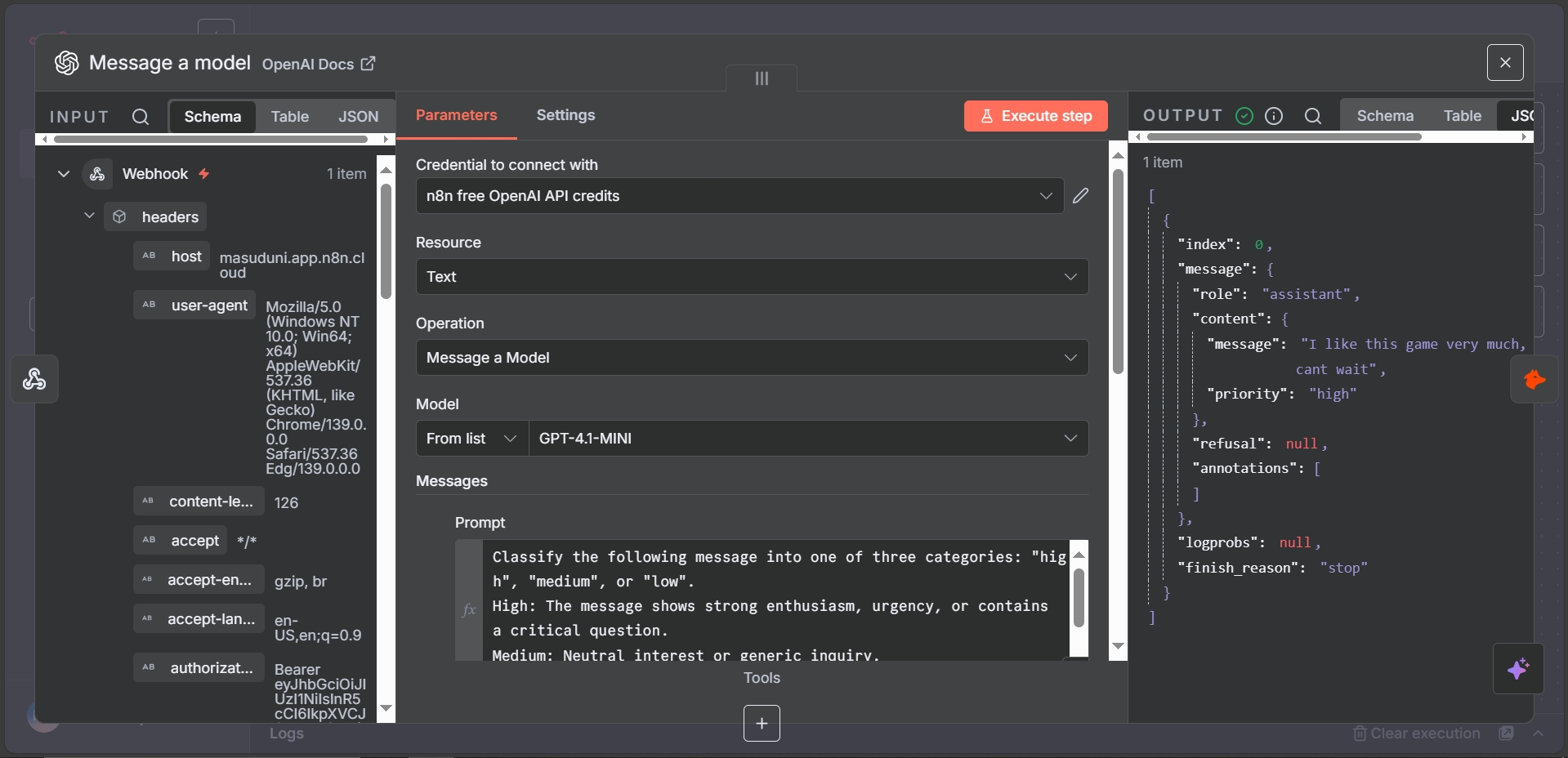Open the OpenAI Docs external link
1568x758 pixels.
coord(319,64)
